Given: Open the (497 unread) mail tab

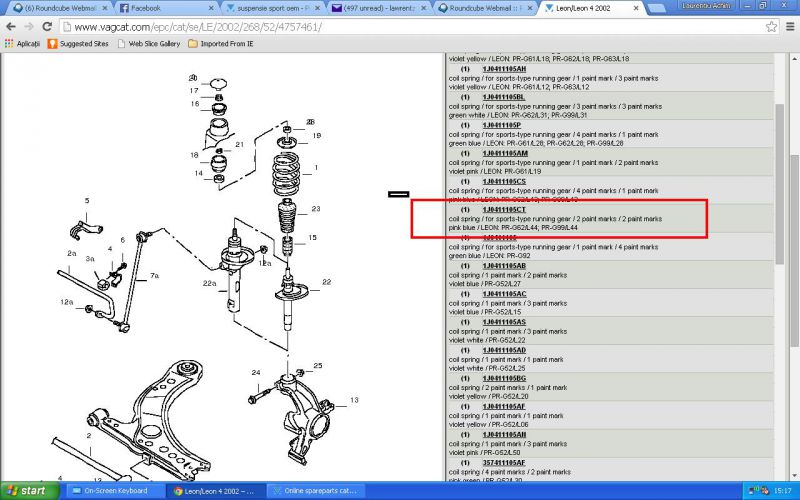Looking at the screenshot, I should [371, 8].
